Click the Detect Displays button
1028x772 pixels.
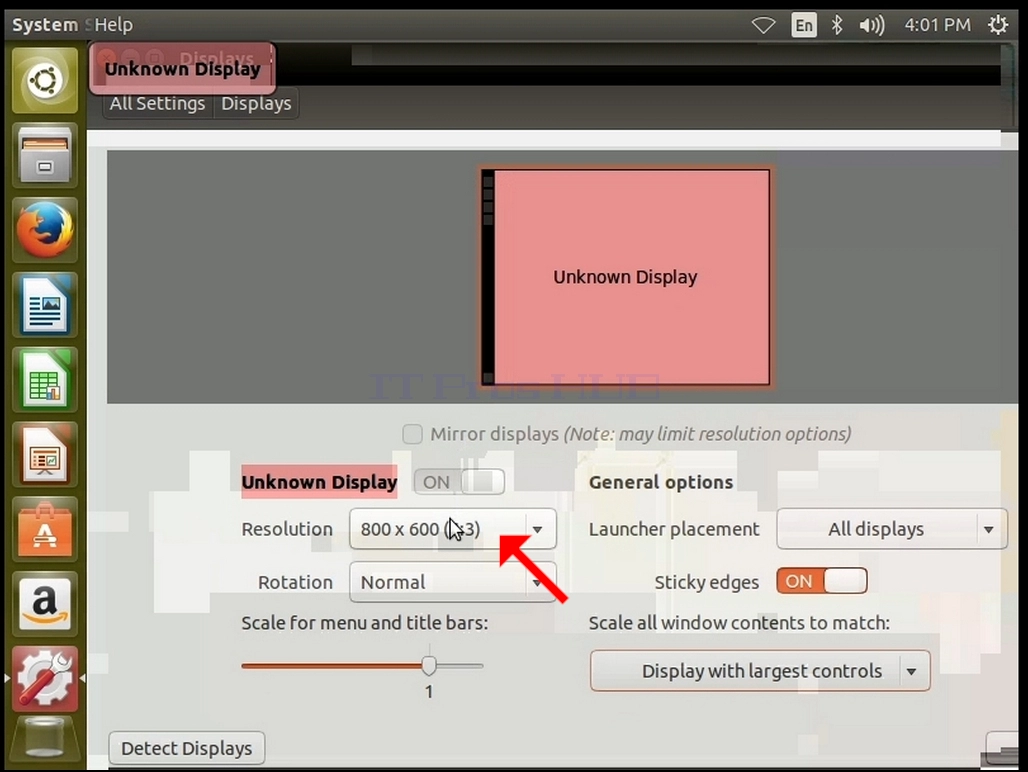[187, 748]
